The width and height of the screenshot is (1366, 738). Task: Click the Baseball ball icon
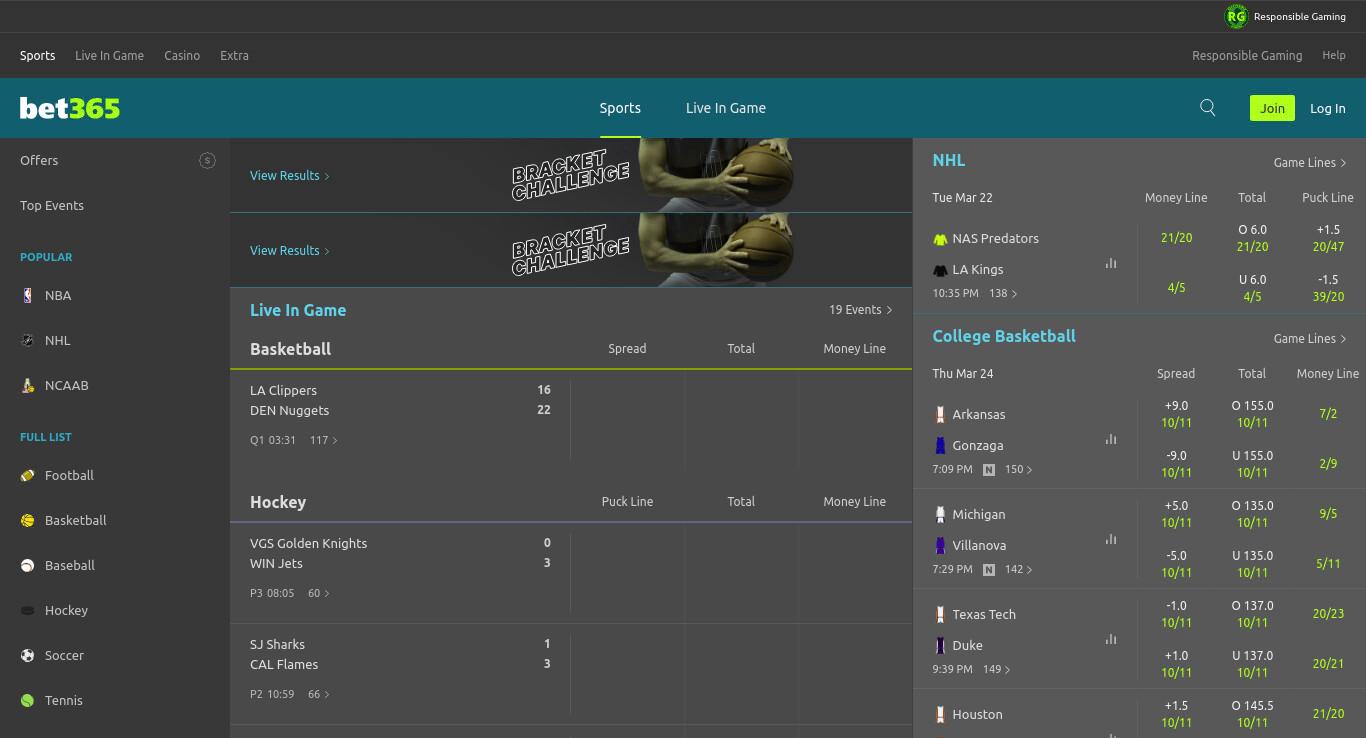[x=28, y=565]
